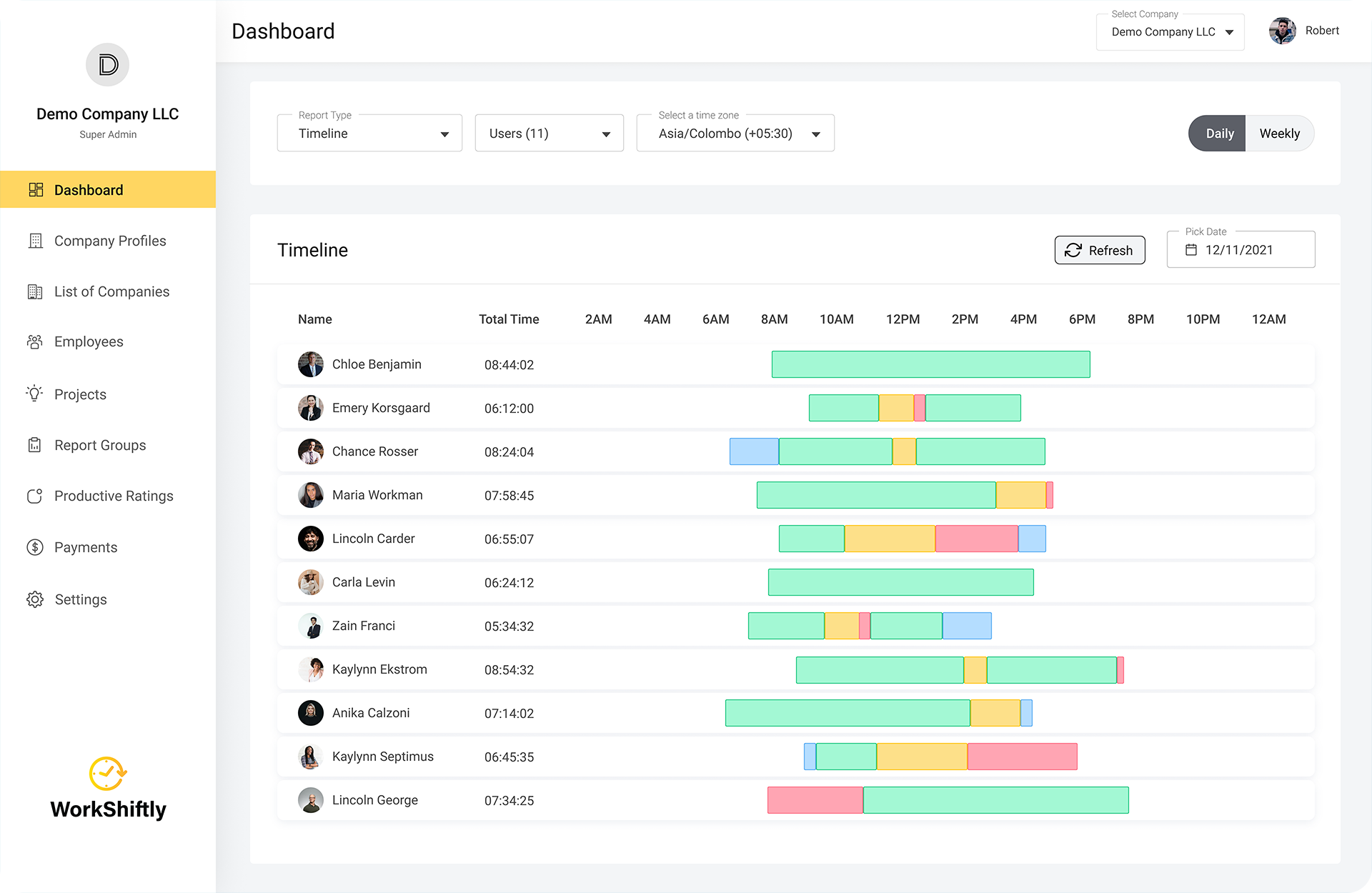Image resolution: width=1372 pixels, height=893 pixels.
Task: Click the Report Groups clipboard icon
Action: pos(34,445)
